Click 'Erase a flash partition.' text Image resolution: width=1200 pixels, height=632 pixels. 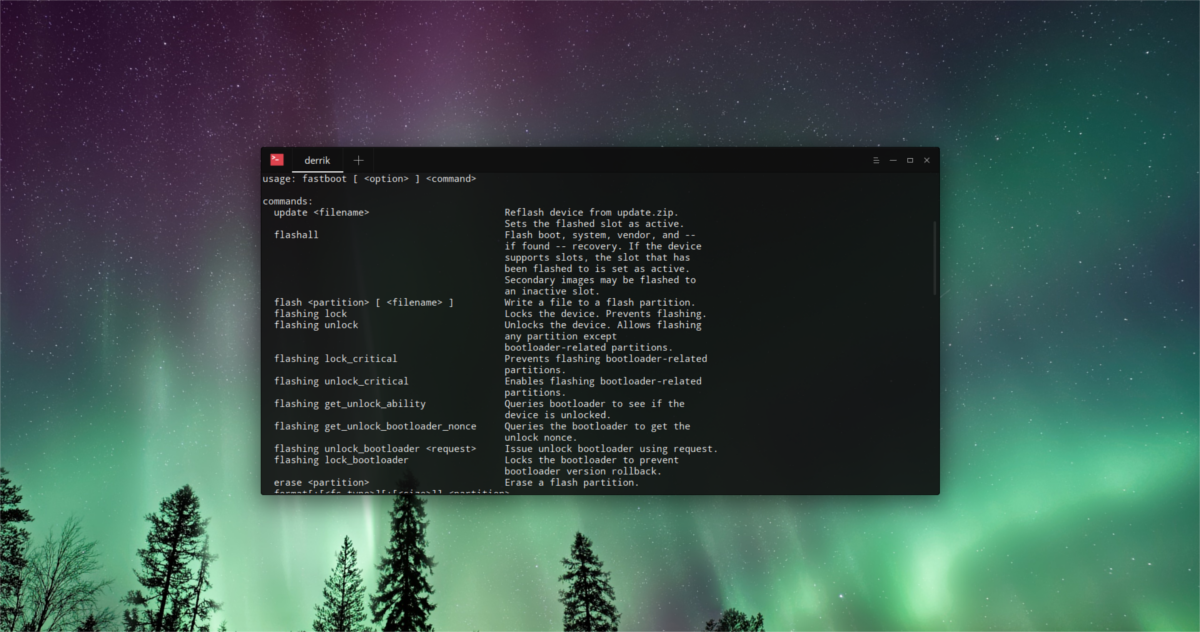click(x=571, y=482)
